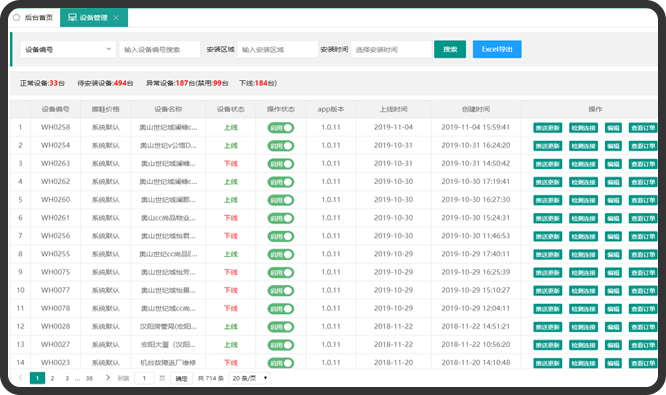This screenshot has height=395, width=666.
Task: Toggle the 启用 switch for WH0254
Action: 281,146
